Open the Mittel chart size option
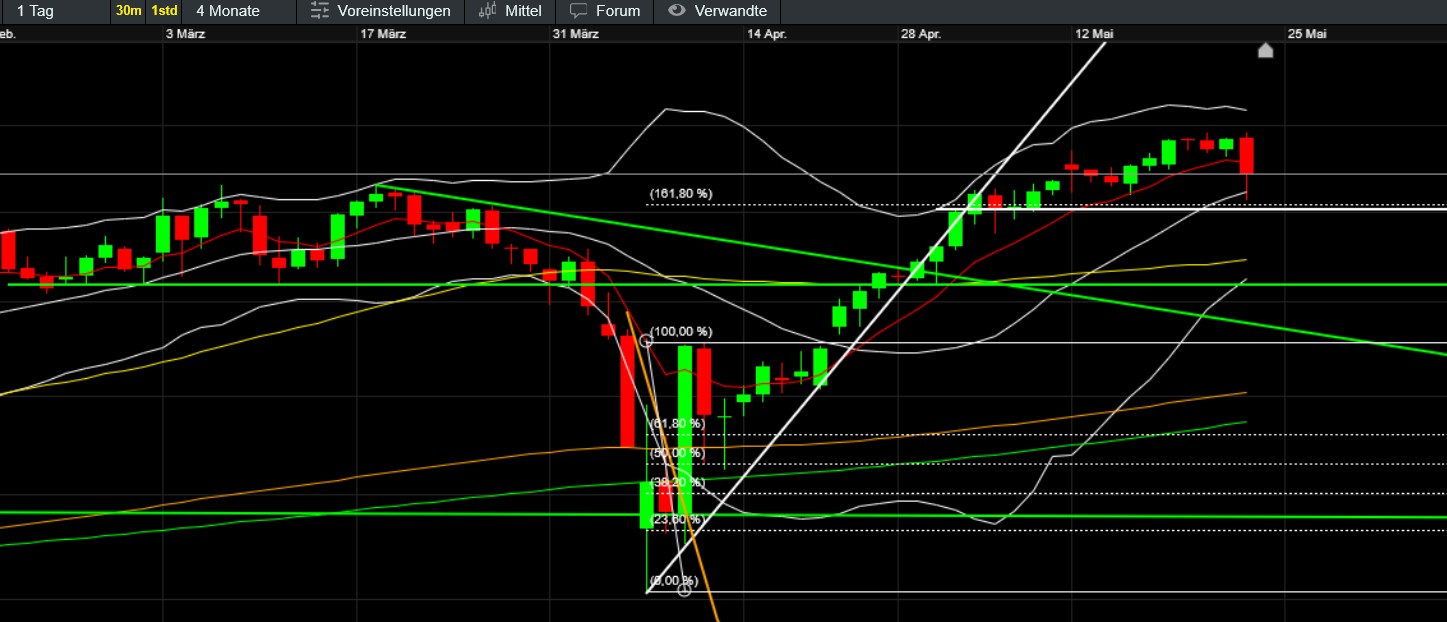Screen dimensions: 1447x622 tap(510, 11)
